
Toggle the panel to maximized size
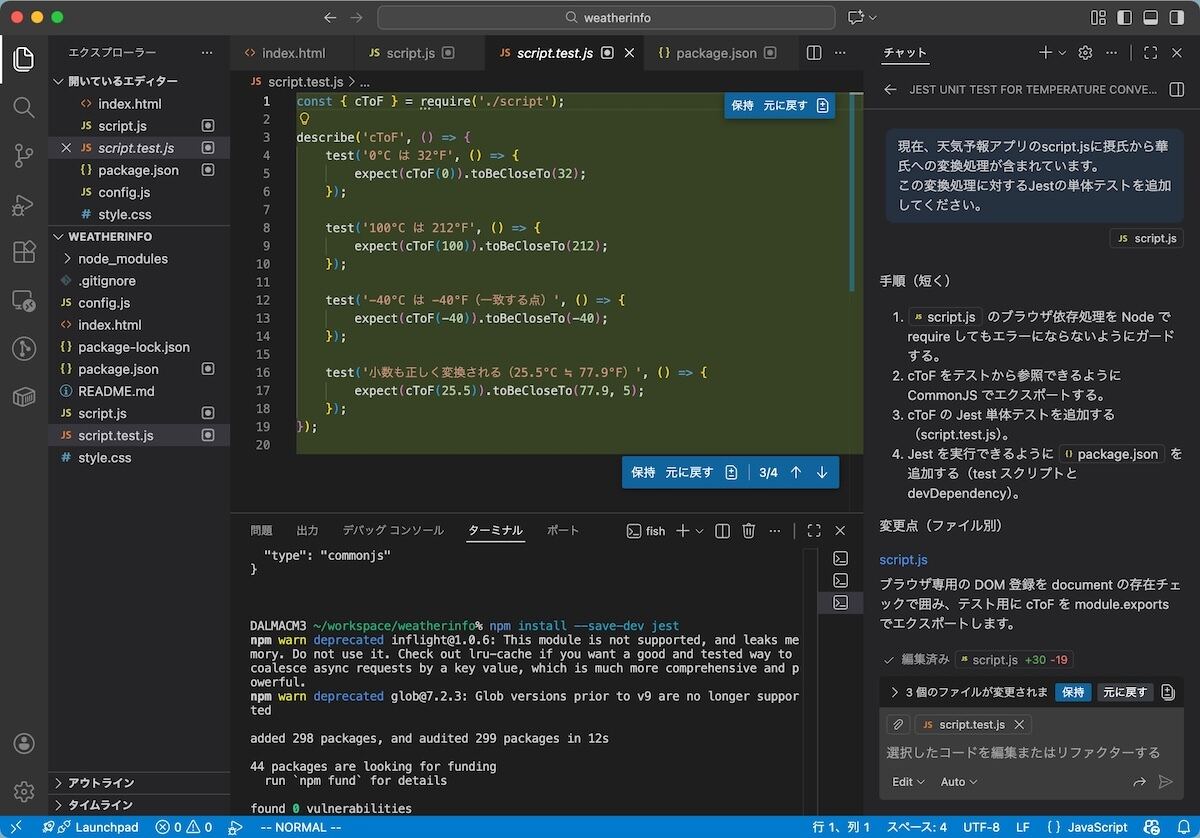813,531
